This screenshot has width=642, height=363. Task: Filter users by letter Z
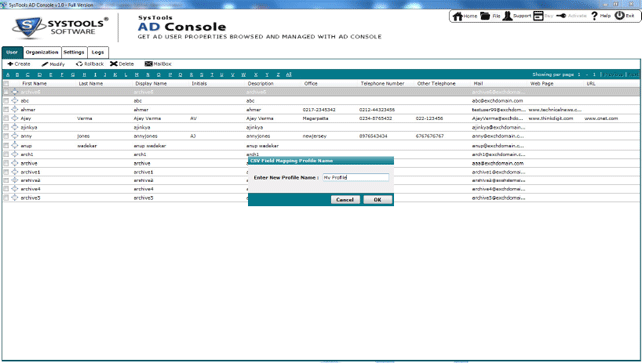pos(278,74)
